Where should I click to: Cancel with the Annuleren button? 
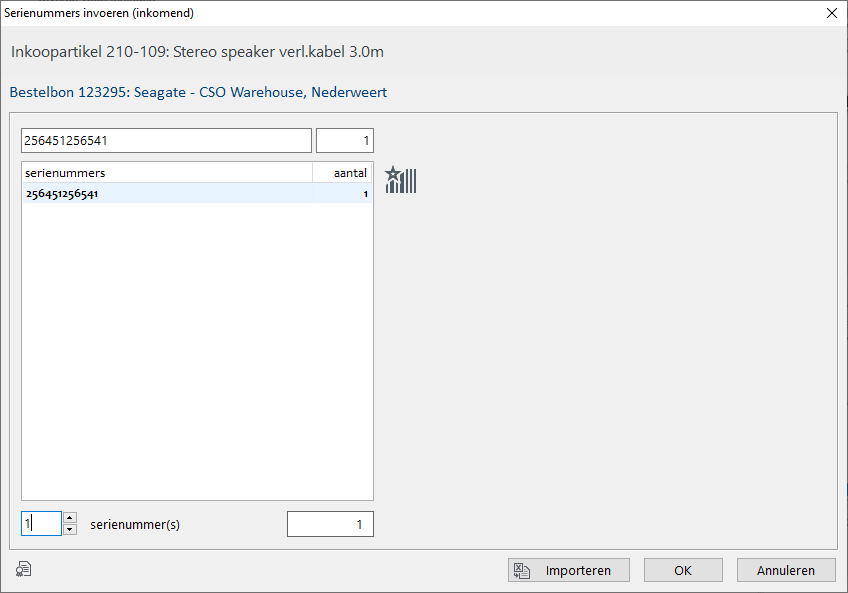point(785,570)
